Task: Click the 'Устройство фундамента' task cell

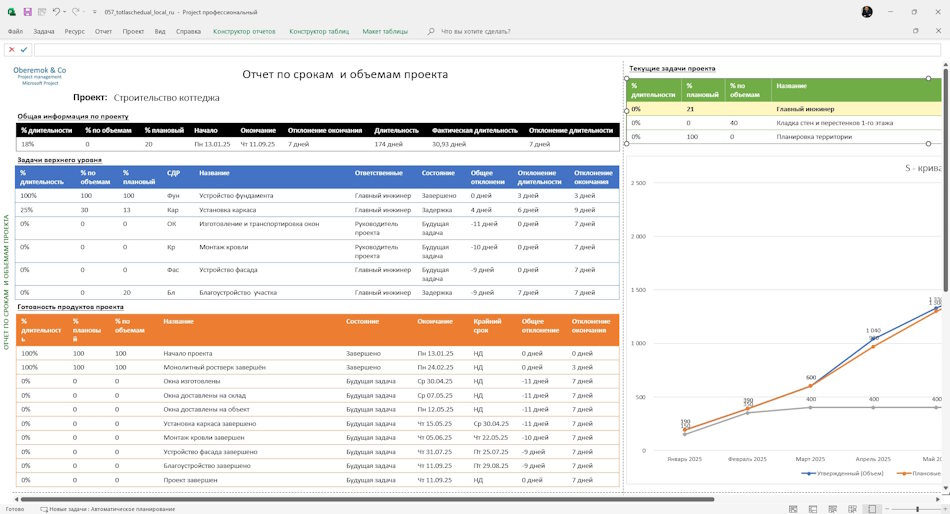Action: (236, 196)
